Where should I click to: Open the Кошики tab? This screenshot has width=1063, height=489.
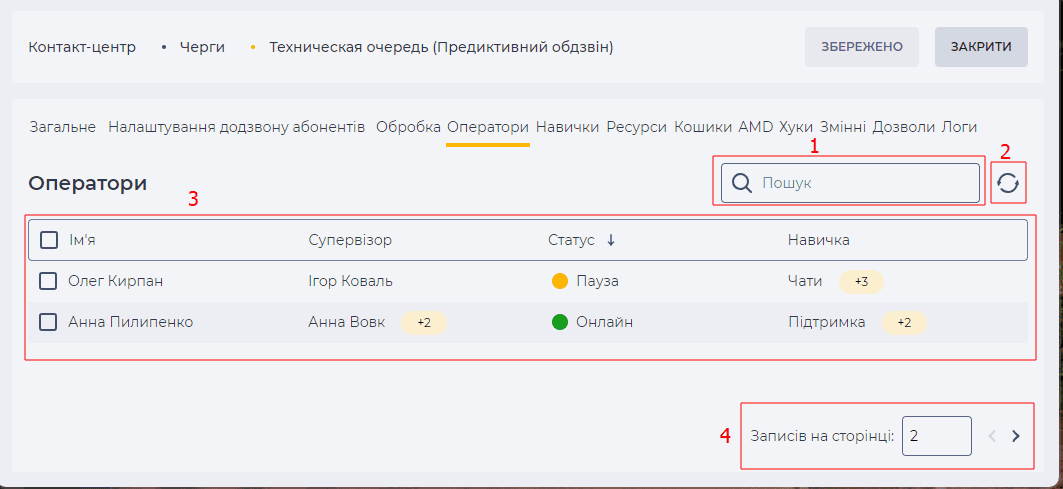tap(703, 127)
